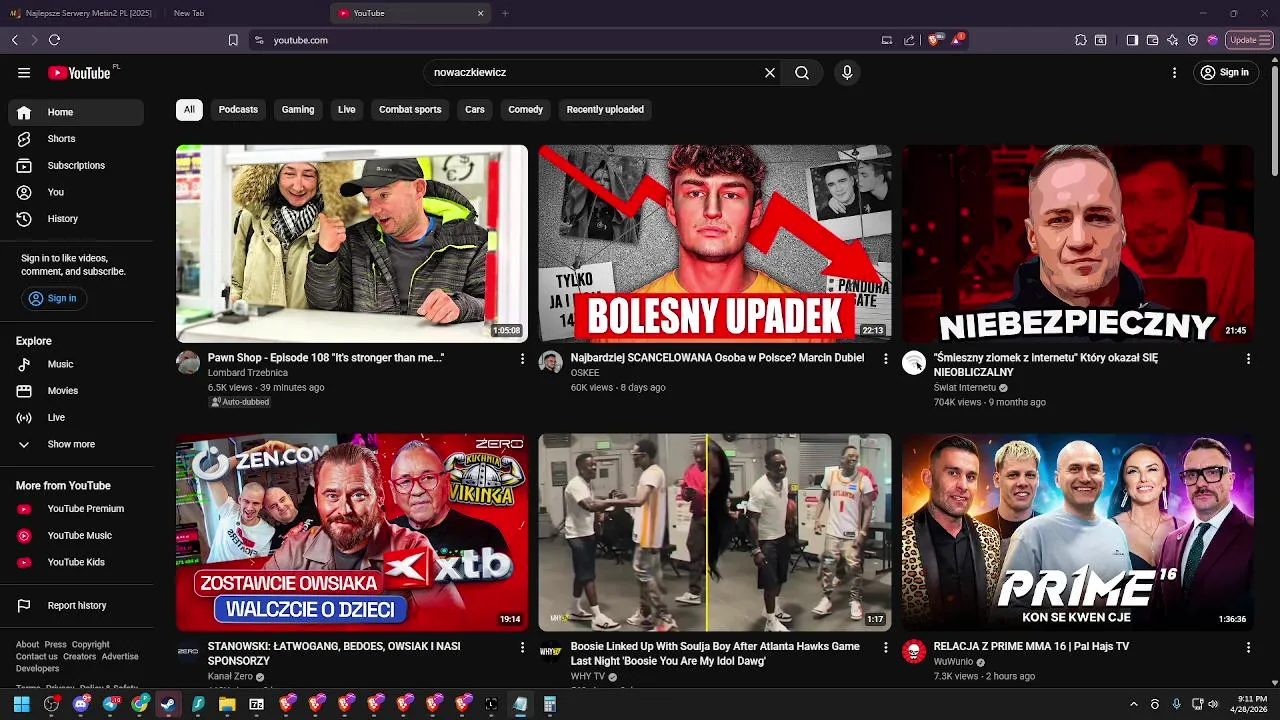Viewport: 1280px width, 720px height.
Task: Open the YouTube Music icon in sidebar
Action: [x=24, y=535]
